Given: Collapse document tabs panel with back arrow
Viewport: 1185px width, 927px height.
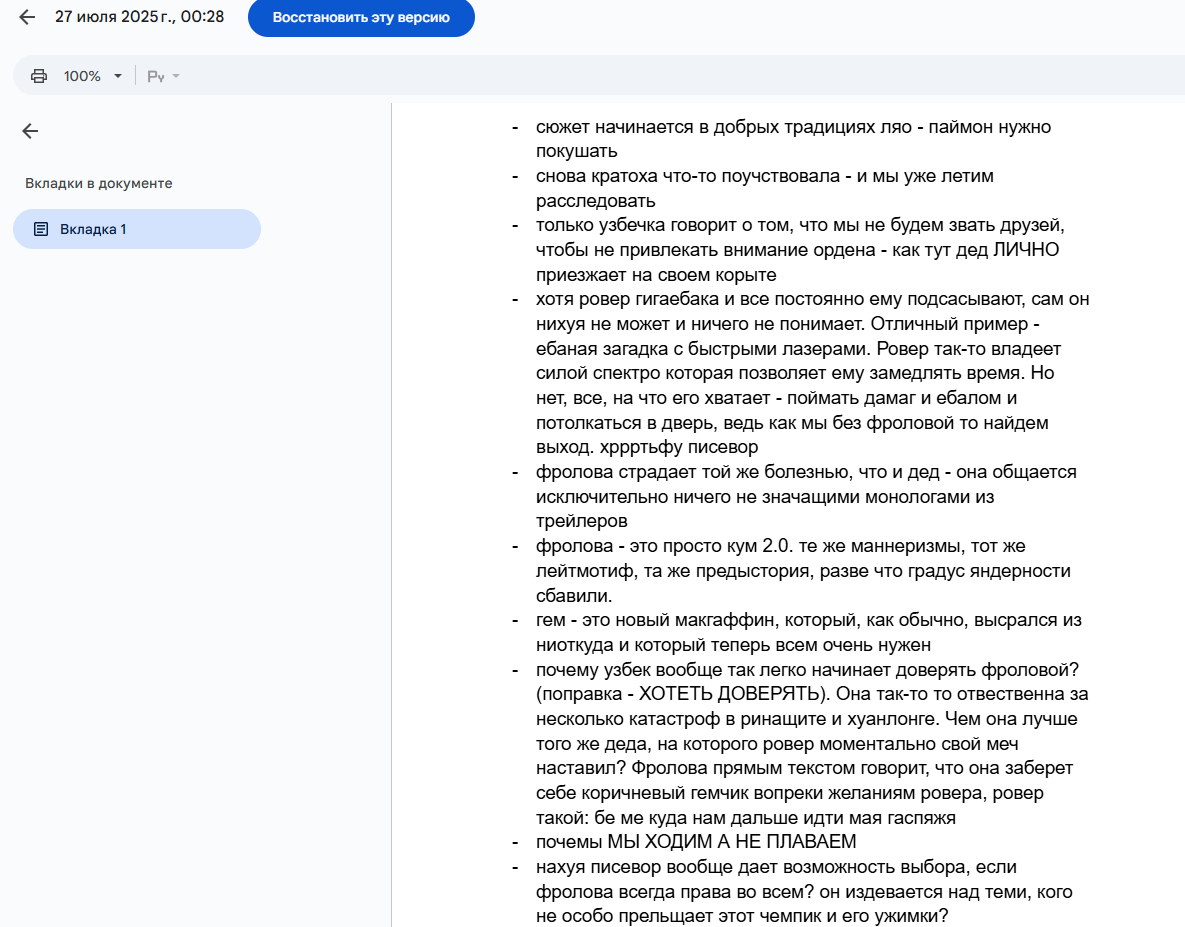Looking at the screenshot, I should click(30, 131).
